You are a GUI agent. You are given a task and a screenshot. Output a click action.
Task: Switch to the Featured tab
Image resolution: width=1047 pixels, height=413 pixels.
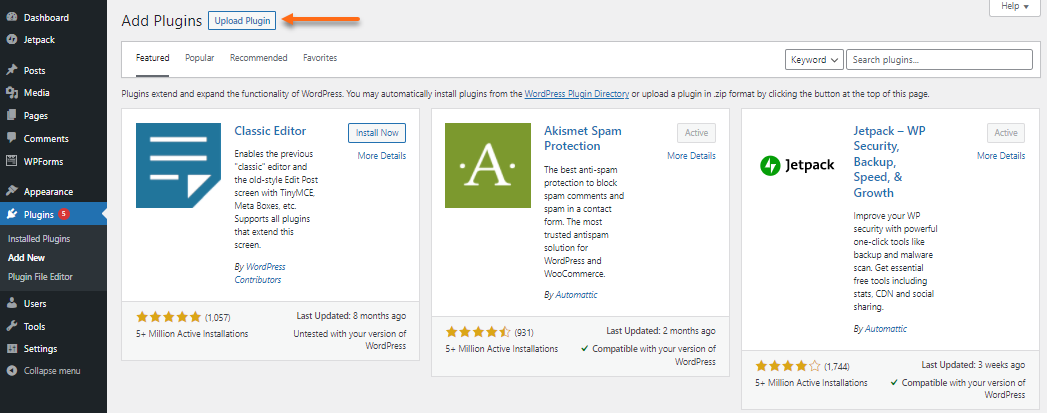pos(152,58)
